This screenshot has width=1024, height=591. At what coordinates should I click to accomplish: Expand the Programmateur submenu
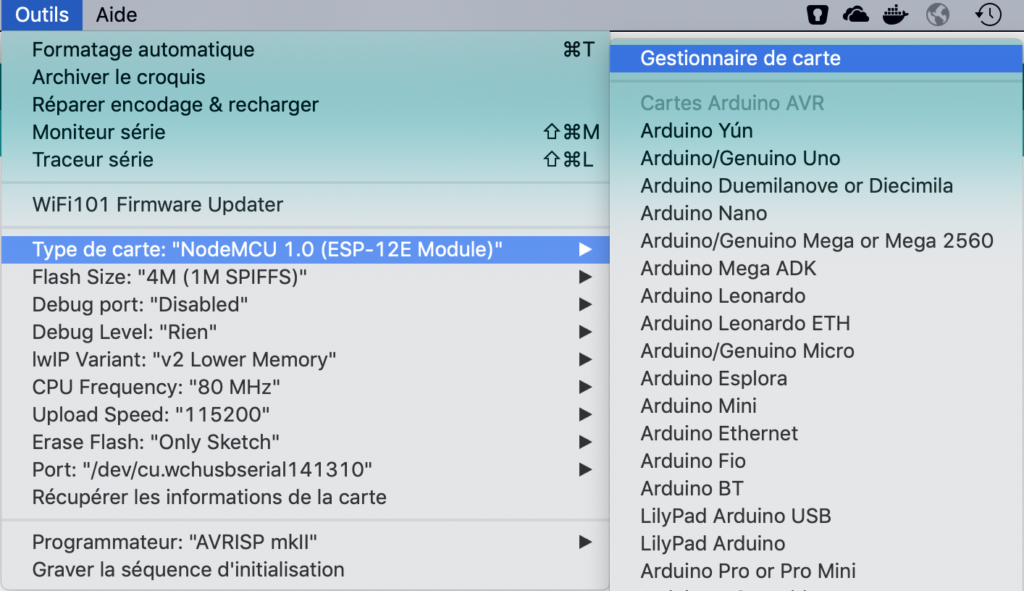click(306, 542)
